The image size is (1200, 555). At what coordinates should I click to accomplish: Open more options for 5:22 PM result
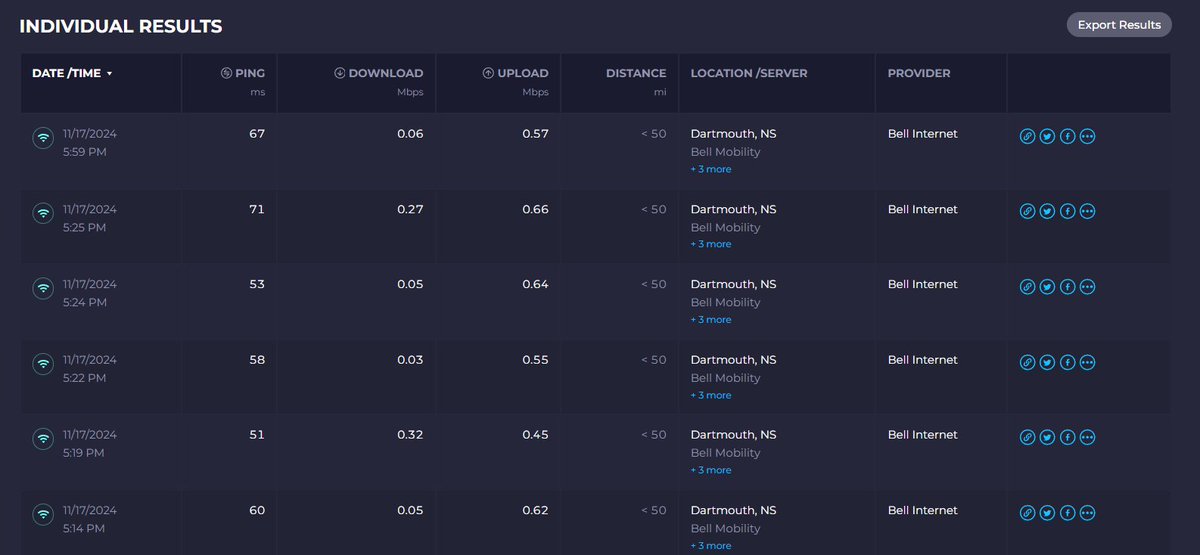coord(1088,362)
